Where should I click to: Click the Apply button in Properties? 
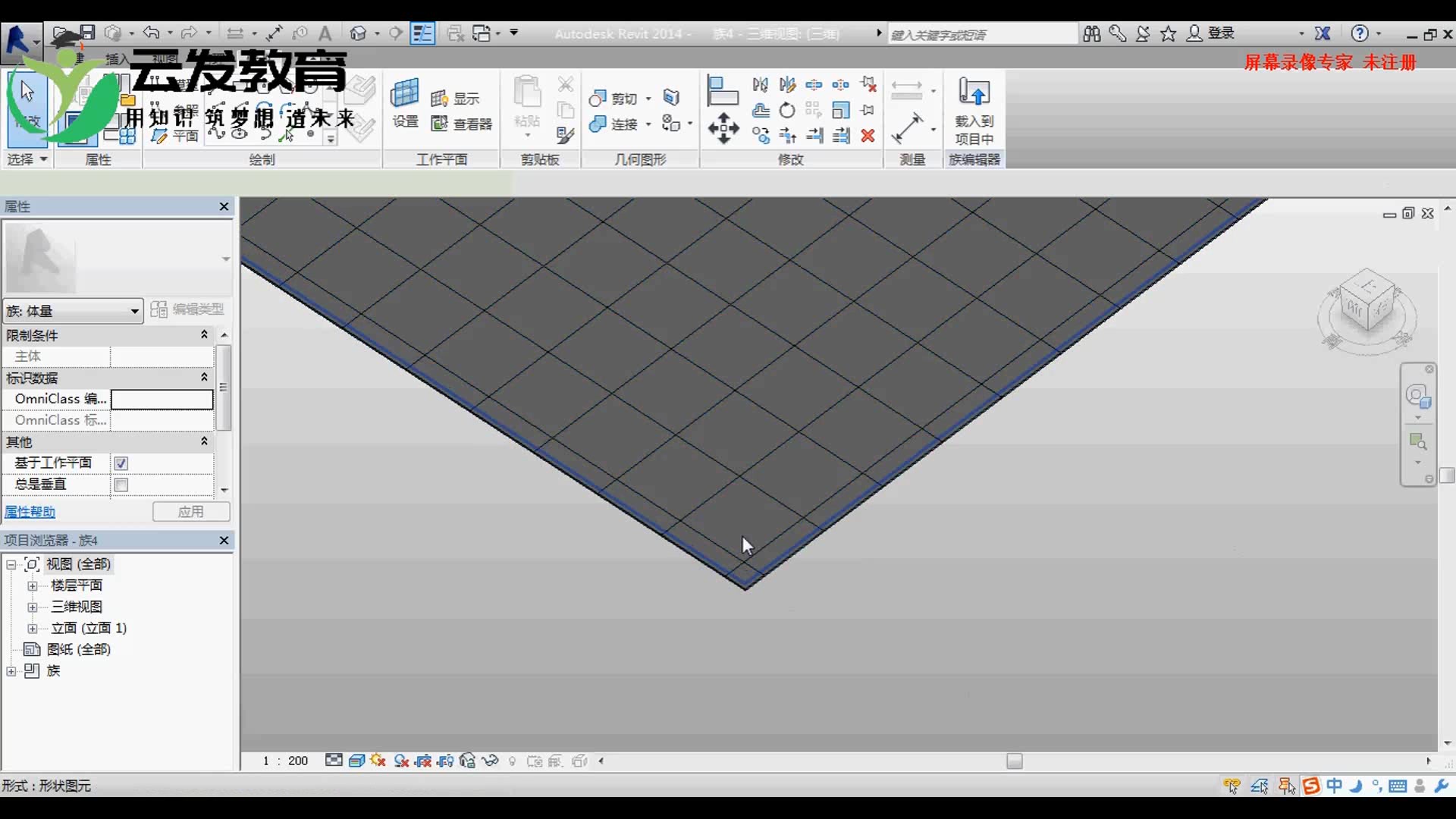pyautogui.click(x=191, y=512)
